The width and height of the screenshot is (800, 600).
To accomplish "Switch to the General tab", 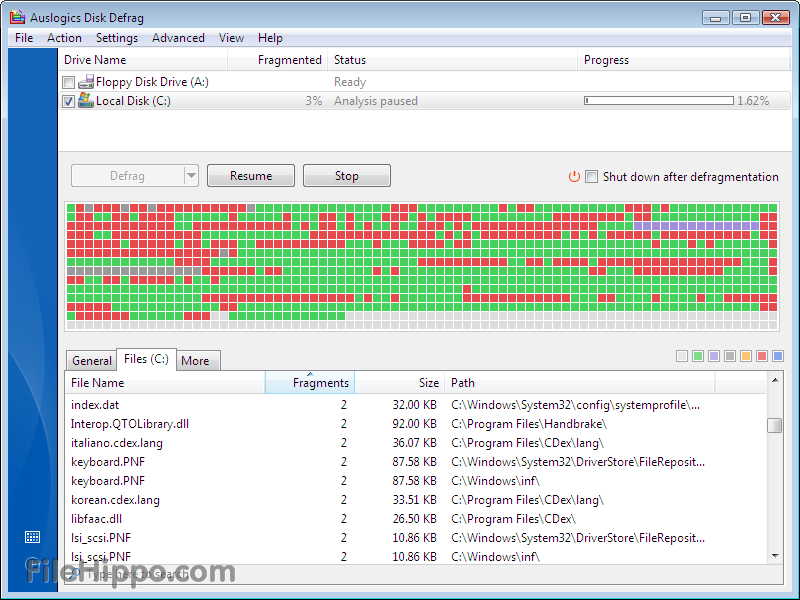I will [x=91, y=360].
